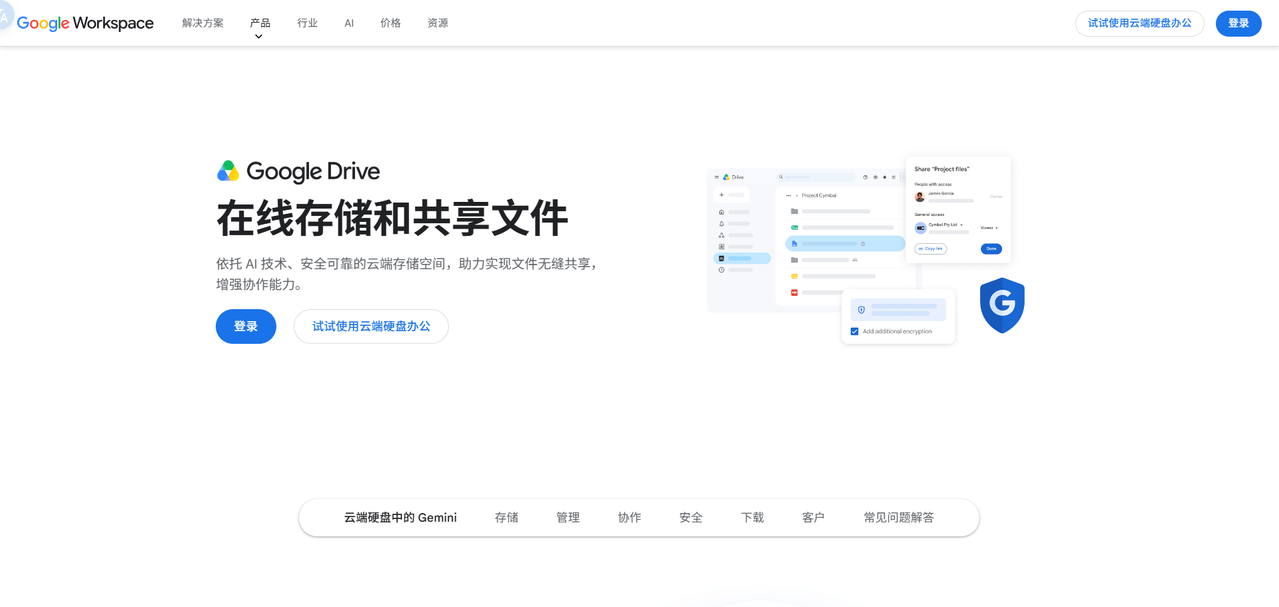The width and height of the screenshot is (1279, 607).
Task: Switch to the 安全 tab
Action: [691, 517]
